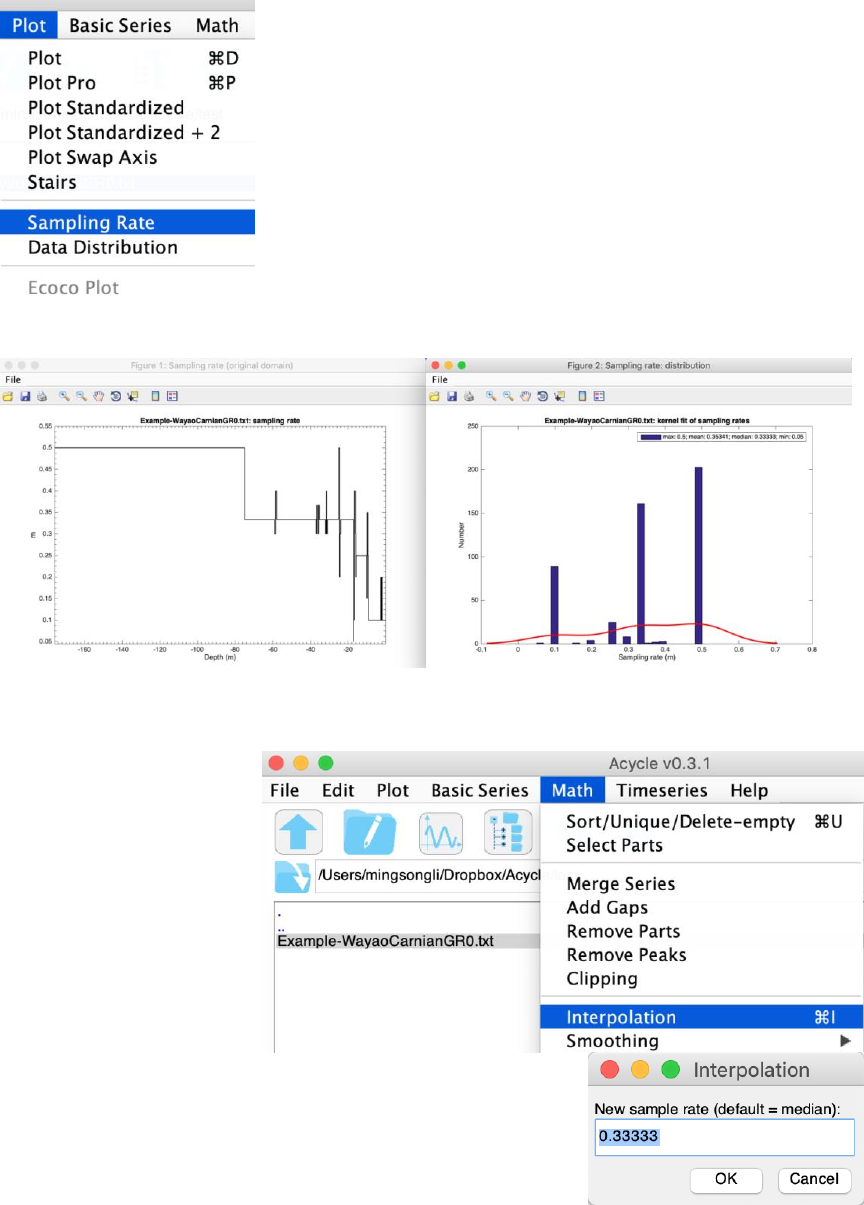Click Cancel in the Interpolation dialog
864x1205 pixels.
click(x=814, y=1179)
